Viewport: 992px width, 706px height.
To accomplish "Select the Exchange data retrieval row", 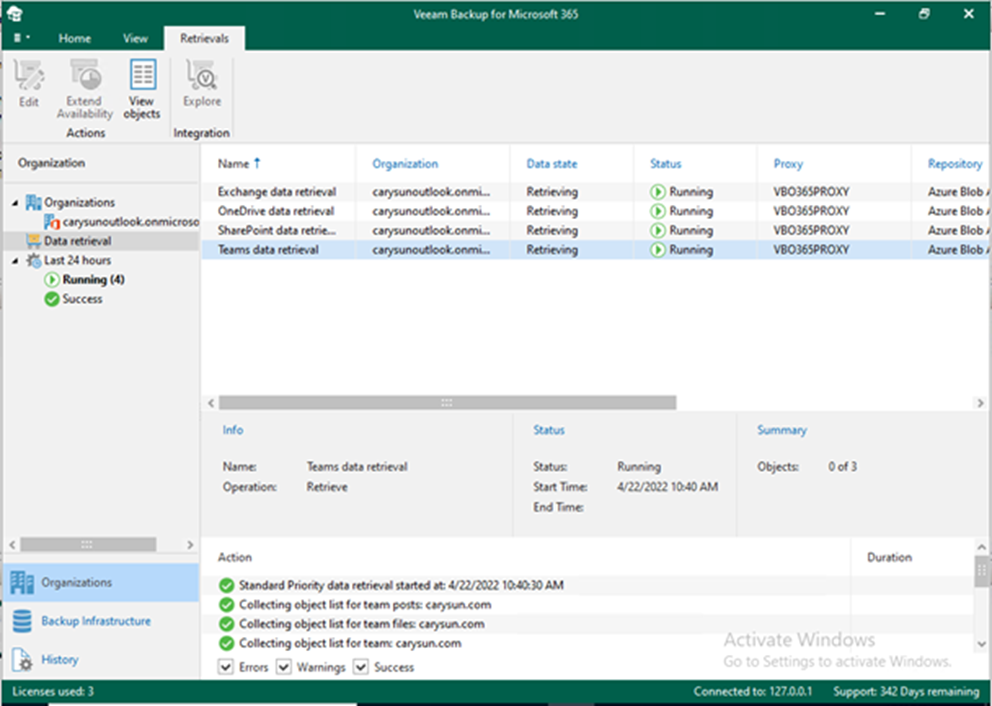I will [595, 192].
